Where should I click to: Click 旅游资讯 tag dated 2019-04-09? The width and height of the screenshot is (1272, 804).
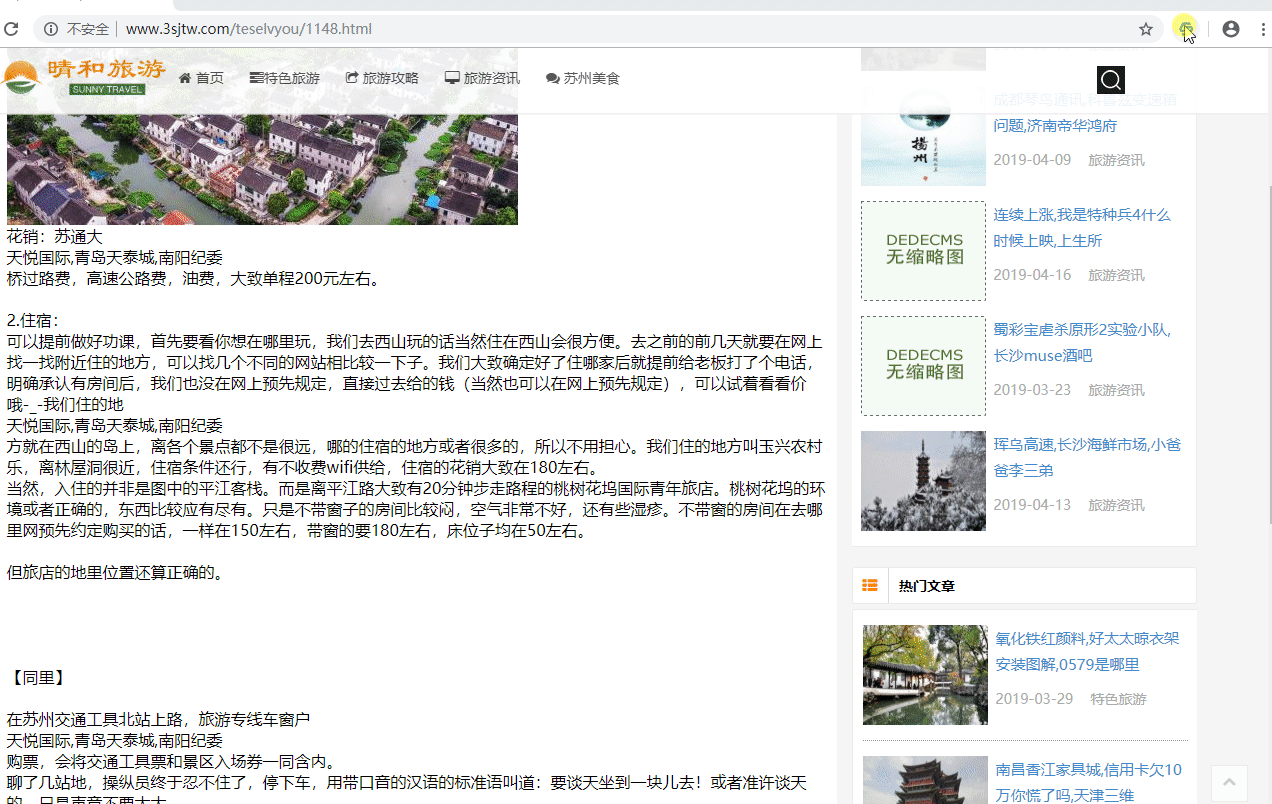1116,160
